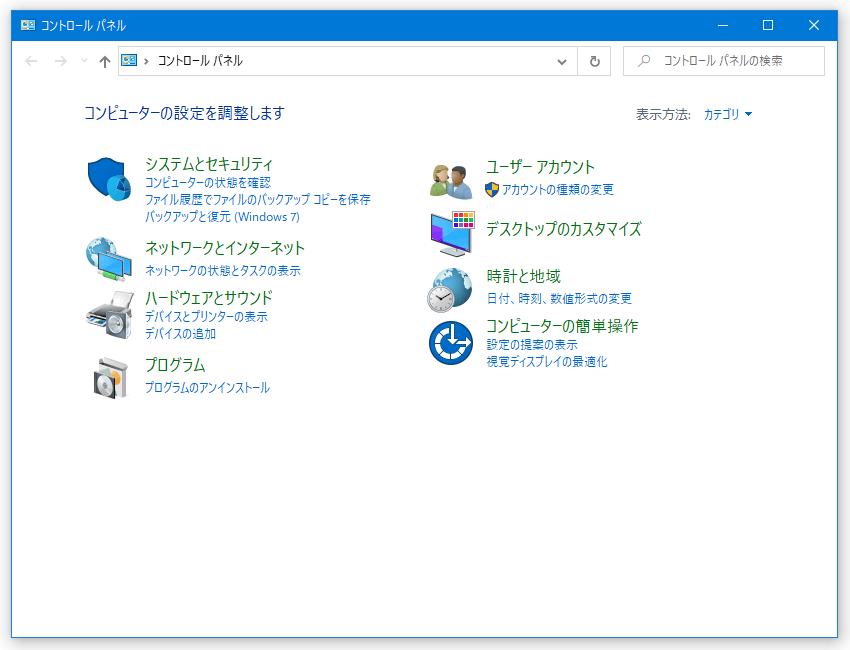Click the UAC shield beside アカウントの種類の変更
Screen dimensions: 850x650
click(492, 190)
